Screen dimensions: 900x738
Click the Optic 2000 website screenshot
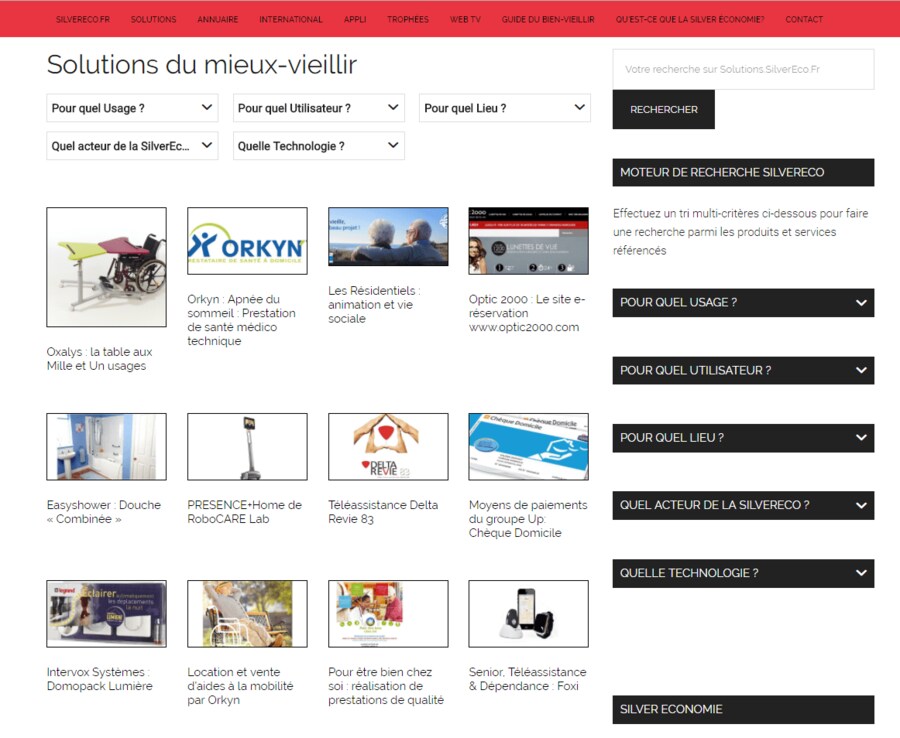[x=528, y=241]
